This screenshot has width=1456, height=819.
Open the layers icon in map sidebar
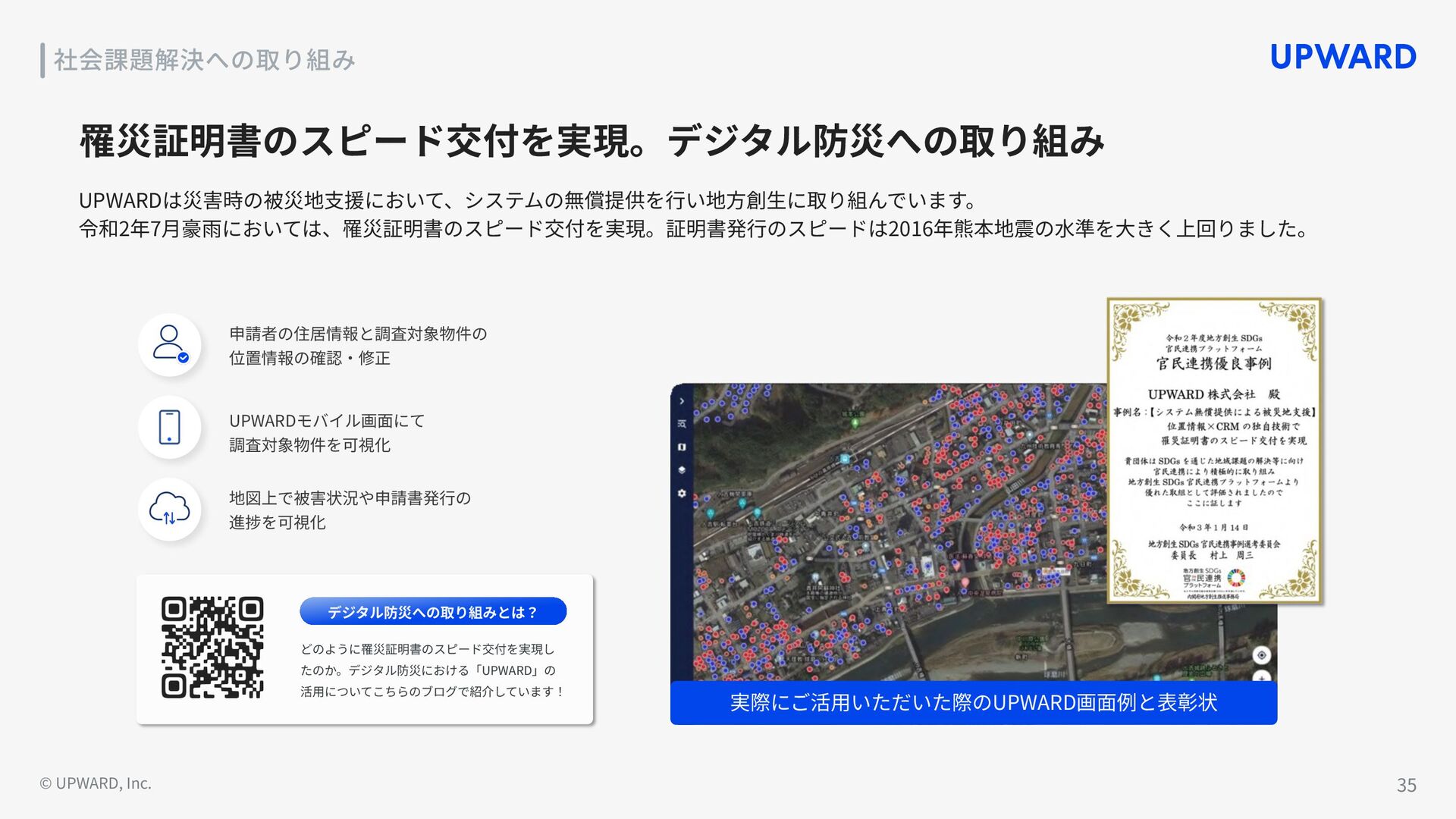(x=682, y=470)
